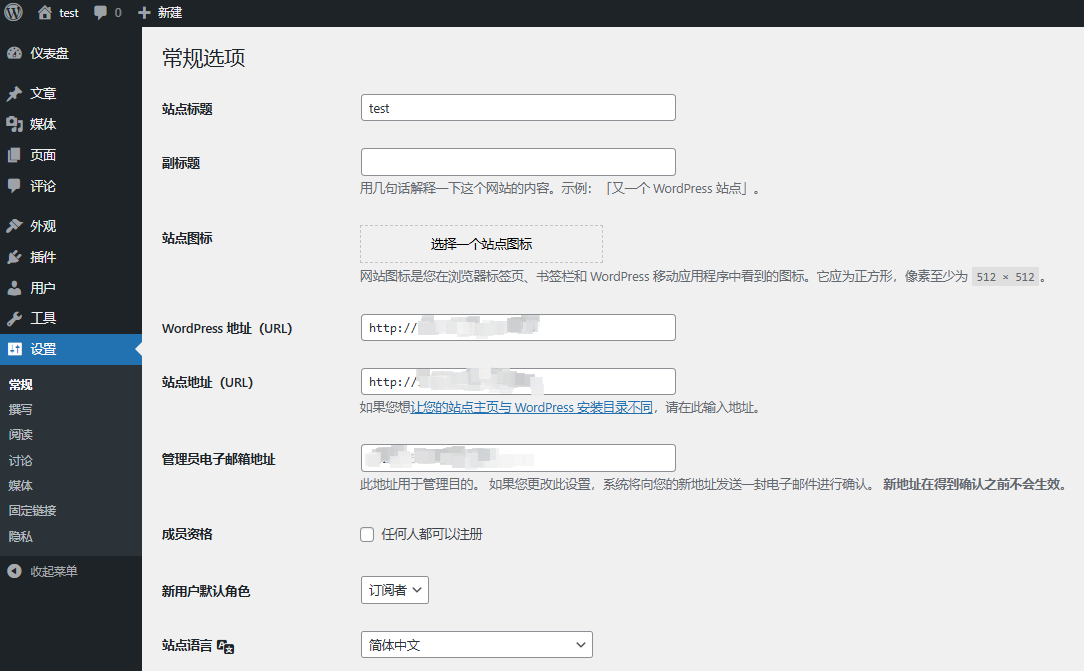Click the 用户 person icon

pos(15,287)
